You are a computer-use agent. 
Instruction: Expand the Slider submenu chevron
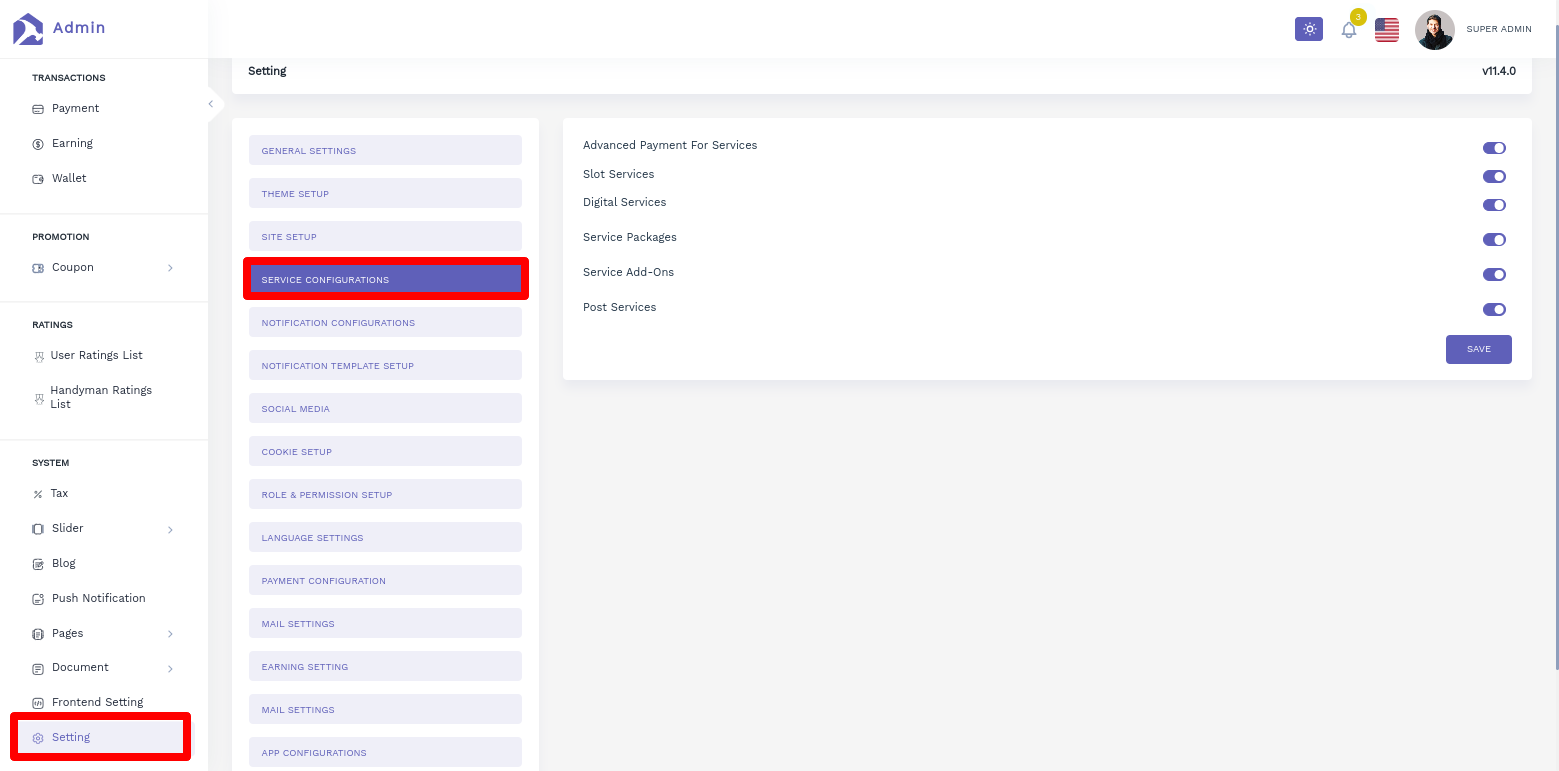[x=170, y=529]
